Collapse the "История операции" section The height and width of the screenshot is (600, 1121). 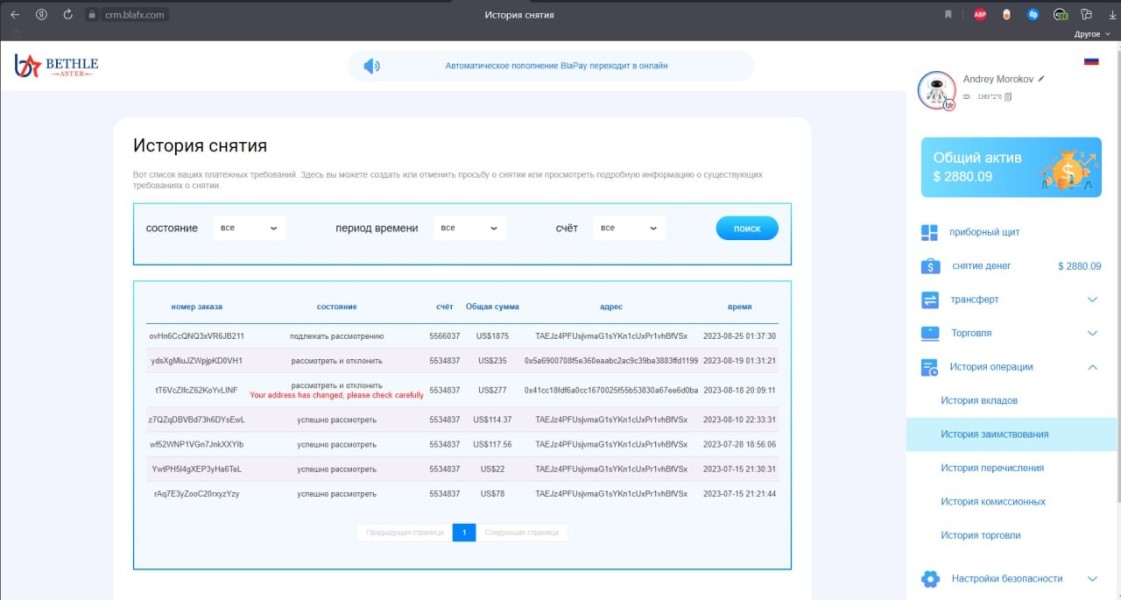click(x=1092, y=367)
